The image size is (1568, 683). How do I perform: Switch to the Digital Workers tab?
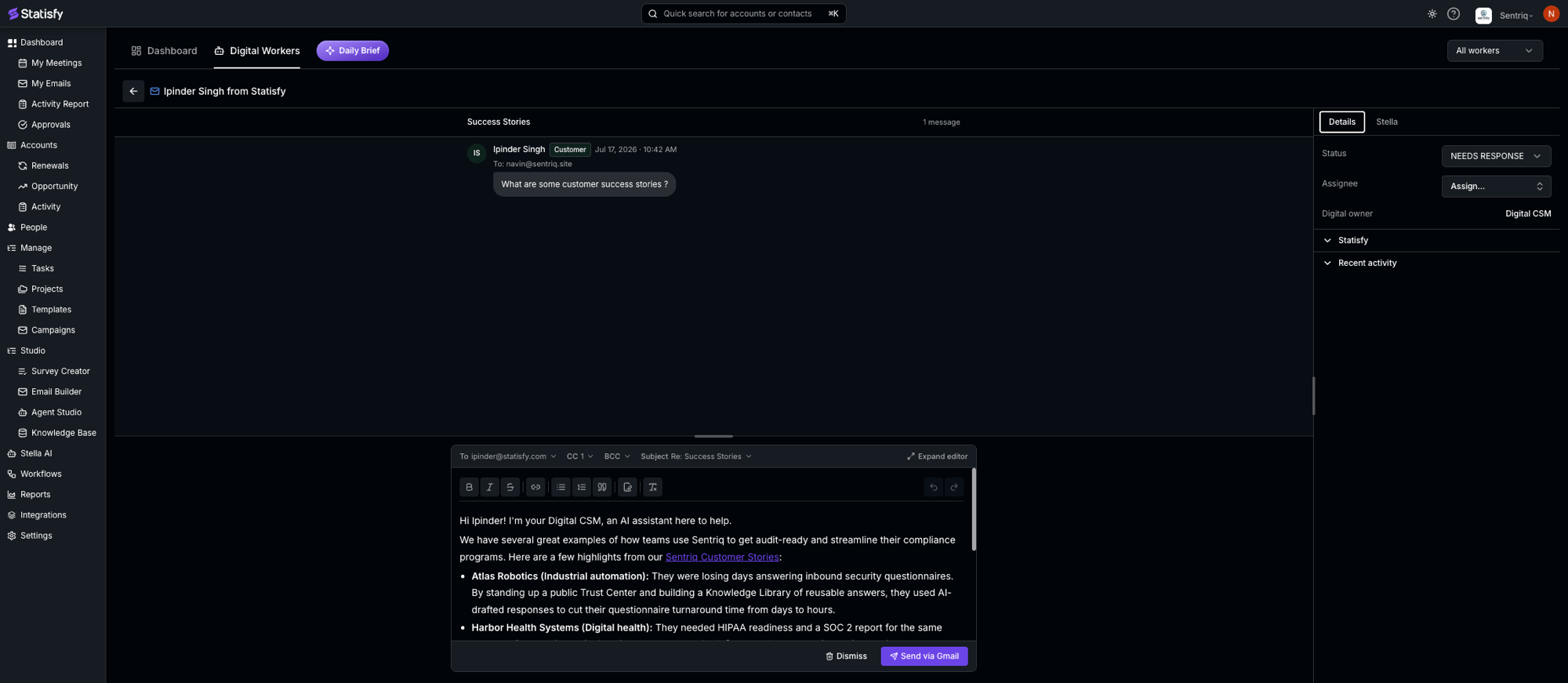point(257,51)
